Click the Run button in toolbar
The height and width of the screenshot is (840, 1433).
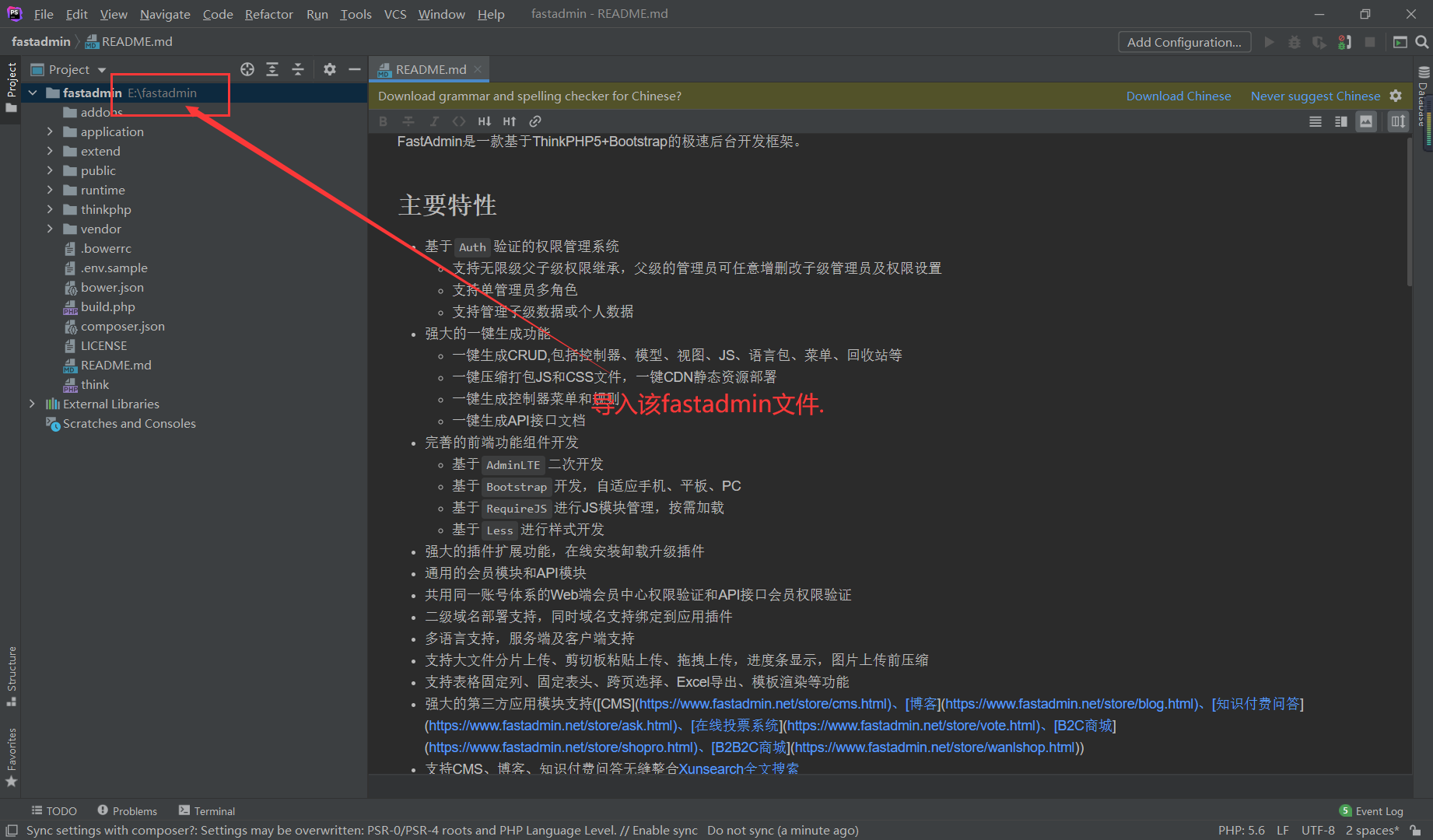click(1270, 42)
